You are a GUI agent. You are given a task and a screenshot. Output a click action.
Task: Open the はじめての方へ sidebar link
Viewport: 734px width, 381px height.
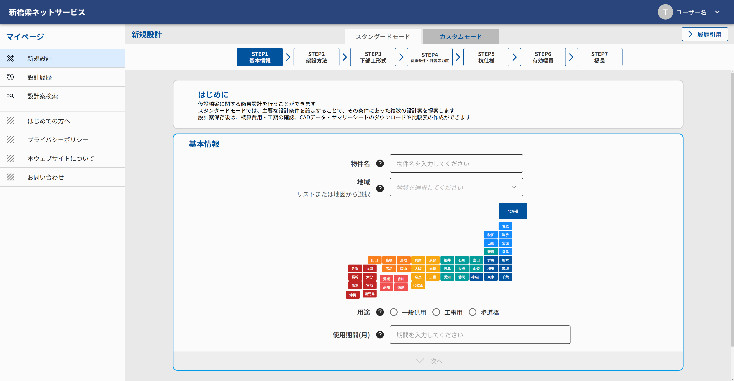pyautogui.click(x=62, y=121)
